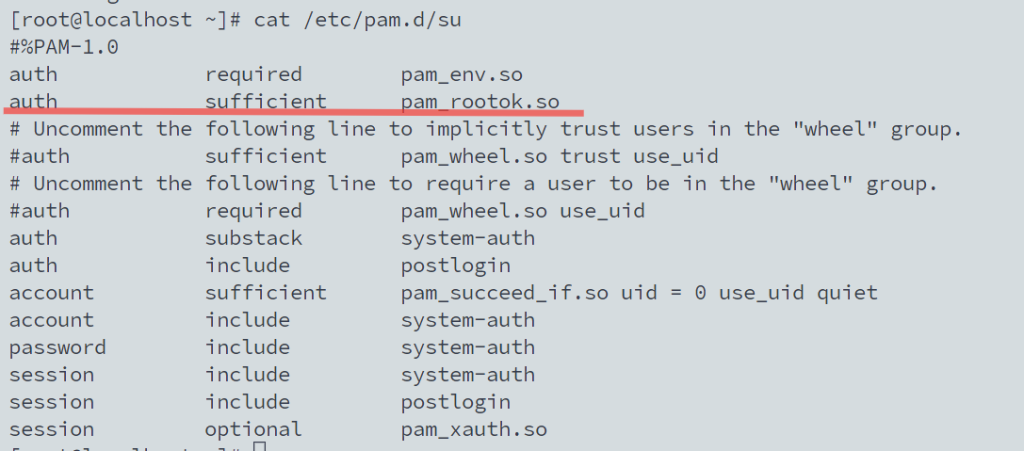Click the comment about trusting wheel group
The image size is (1024, 451).
click(486, 129)
